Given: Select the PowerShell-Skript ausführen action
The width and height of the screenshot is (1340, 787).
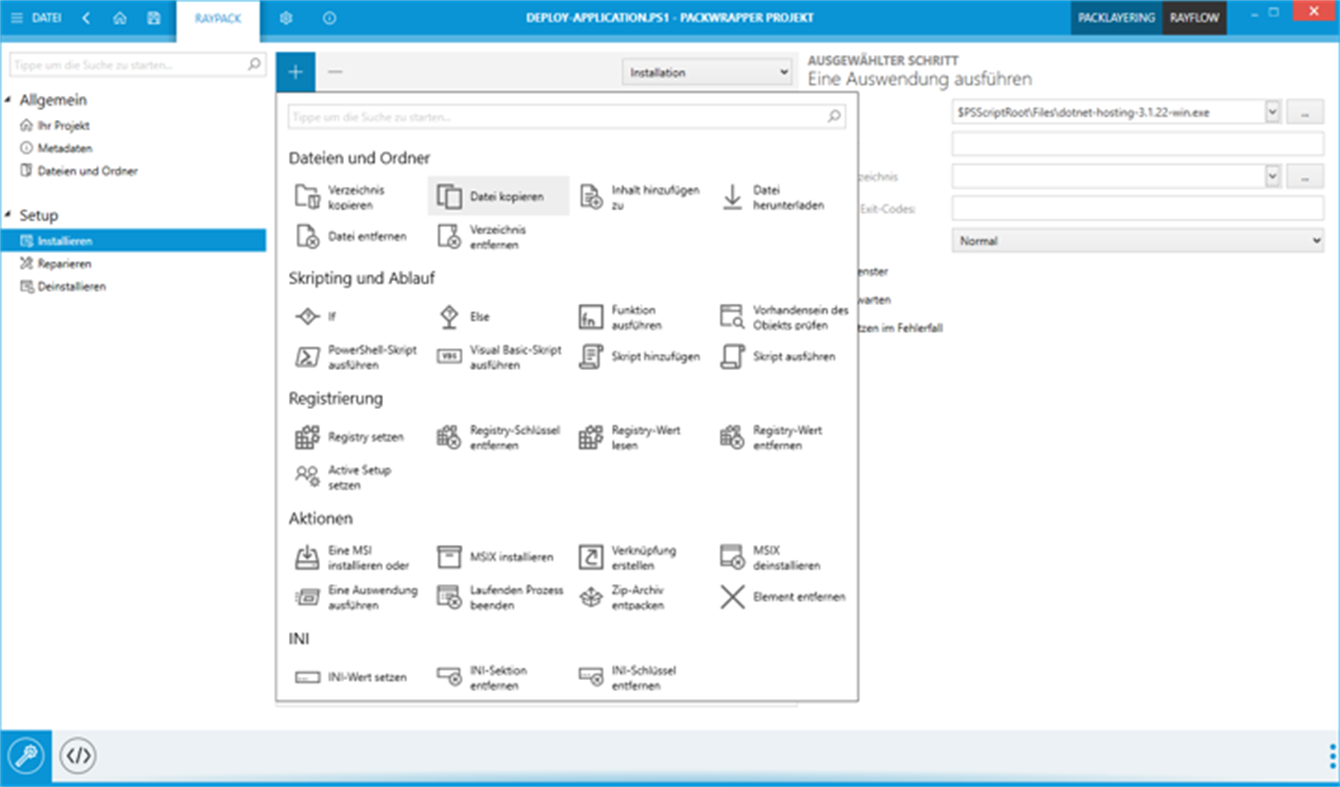Looking at the screenshot, I should pos(354,356).
